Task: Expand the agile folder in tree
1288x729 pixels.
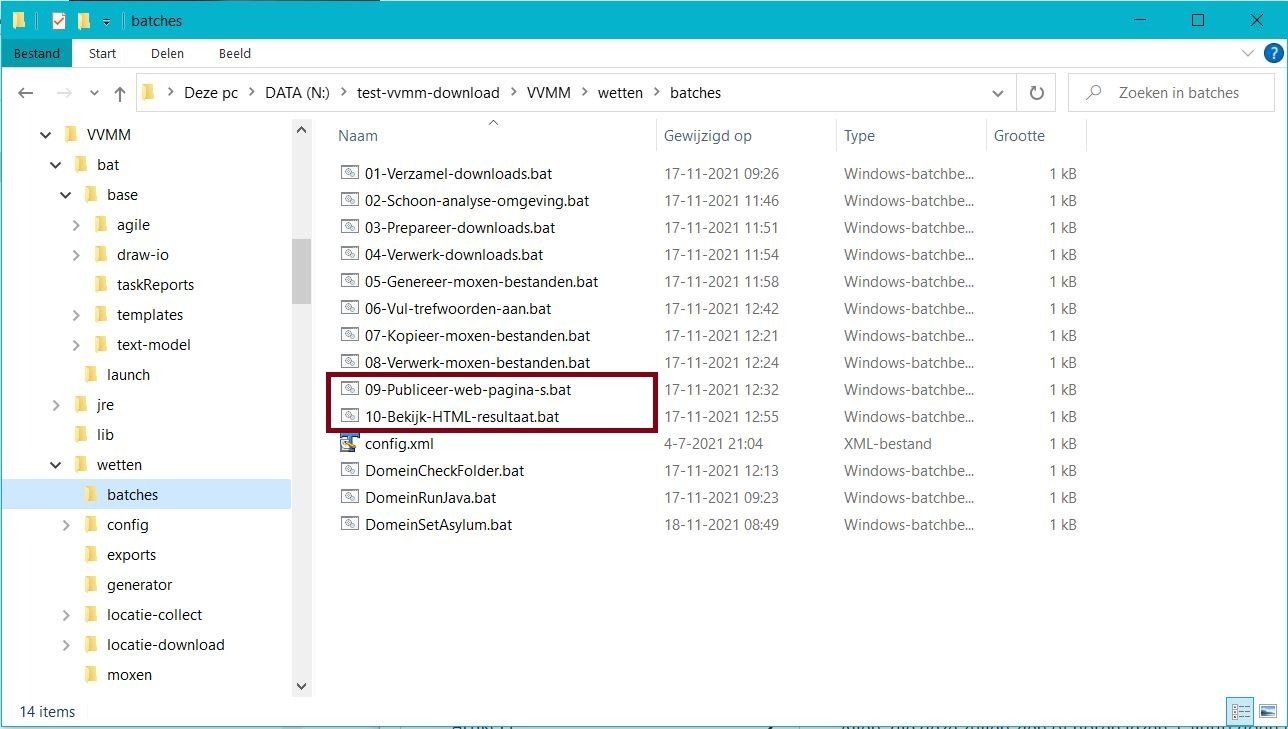Action: tap(76, 225)
